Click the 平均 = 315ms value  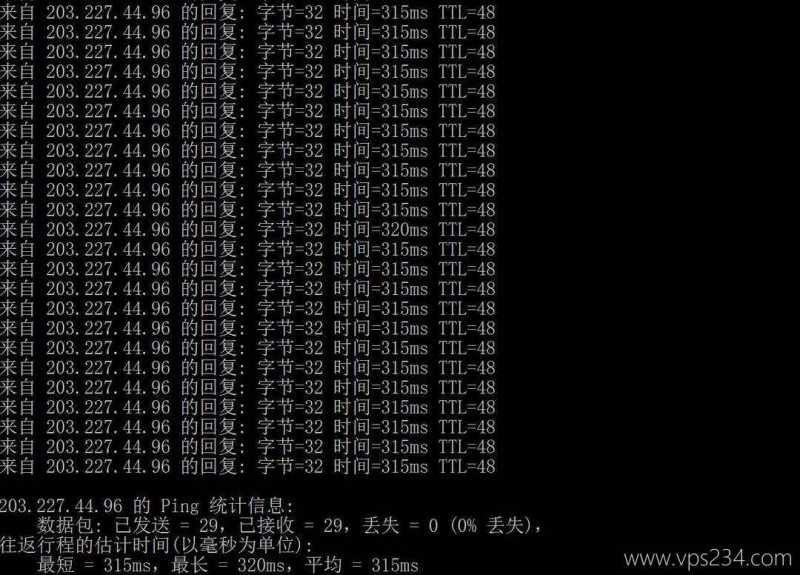362,565
